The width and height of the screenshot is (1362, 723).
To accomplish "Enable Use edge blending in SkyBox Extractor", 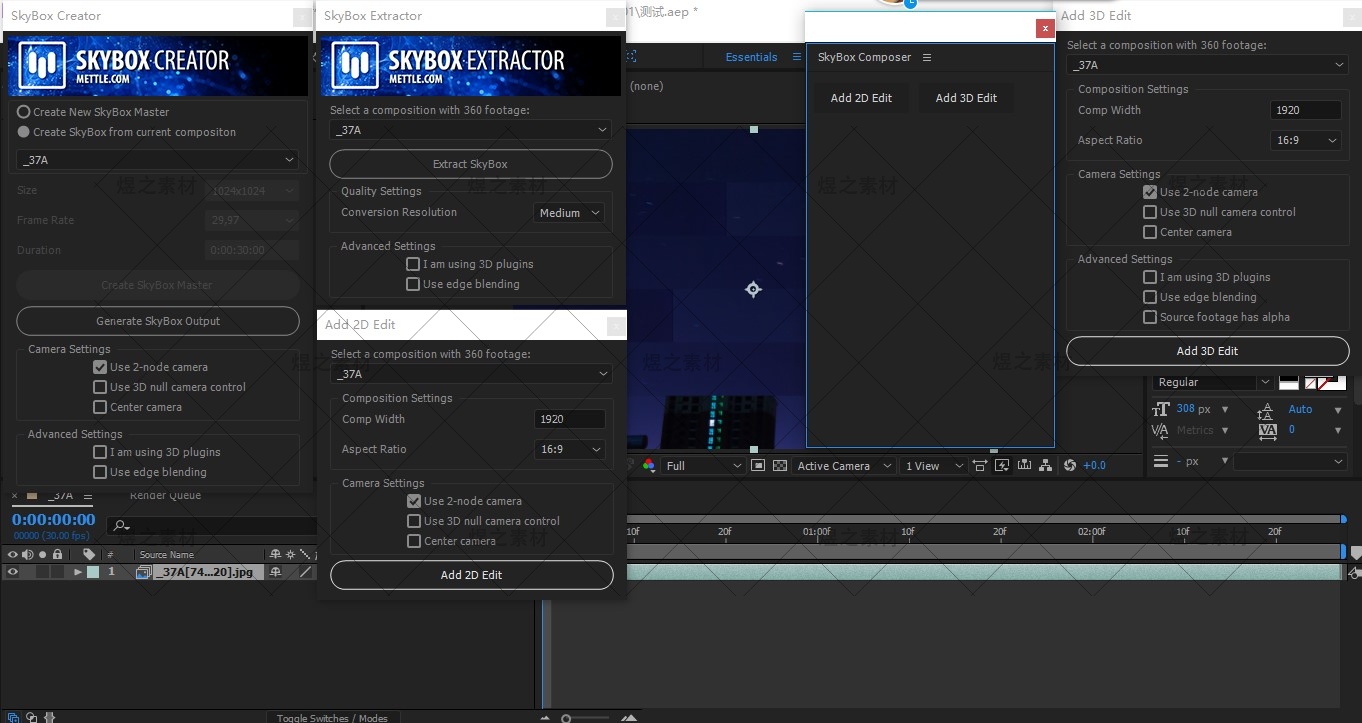I will (x=413, y=284).
